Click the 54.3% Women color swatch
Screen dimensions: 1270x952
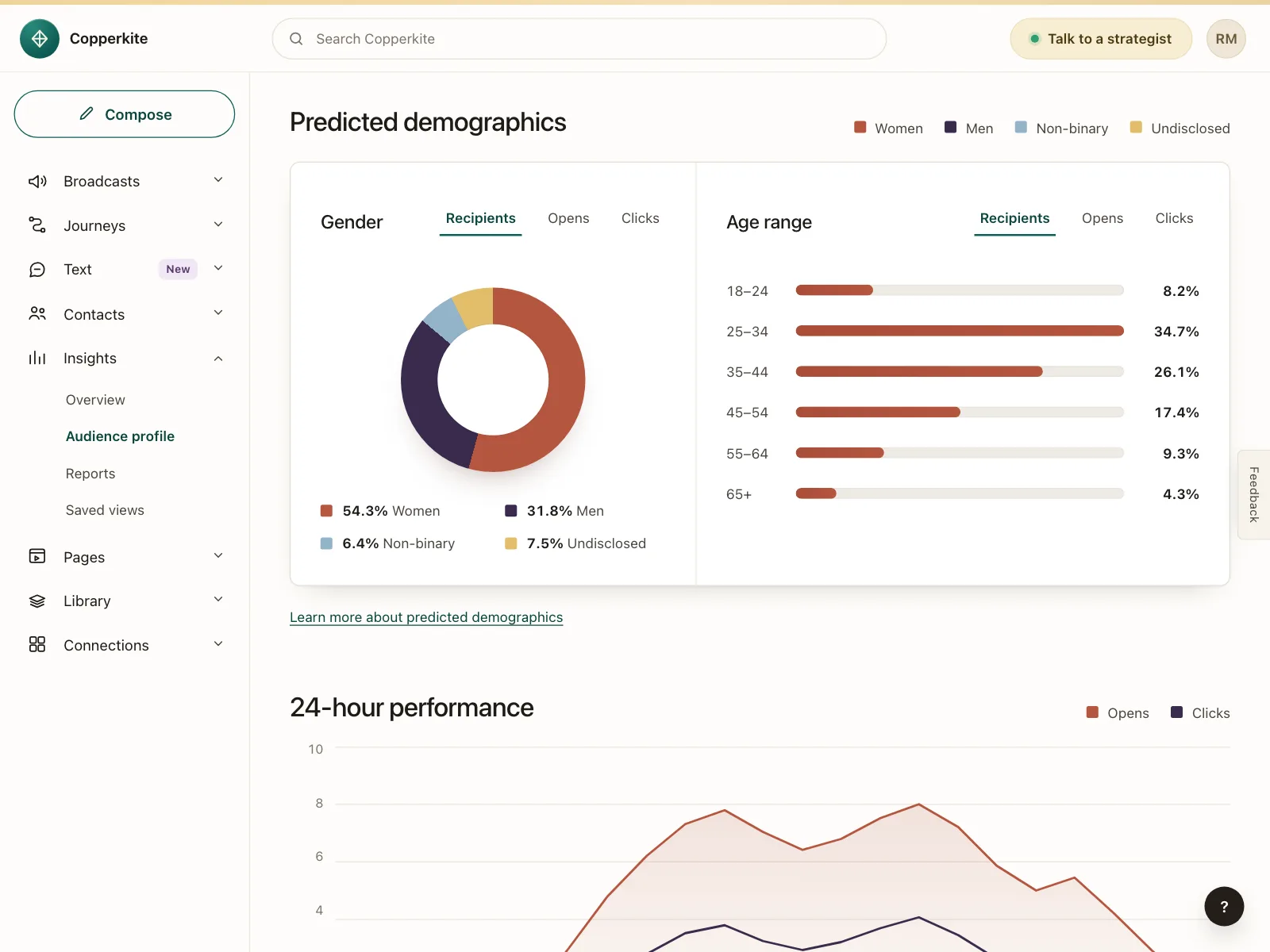coord(326,511)
